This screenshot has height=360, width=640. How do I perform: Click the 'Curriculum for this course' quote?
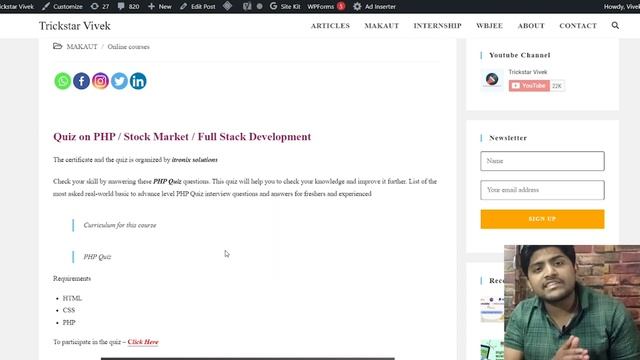[120, 225]
